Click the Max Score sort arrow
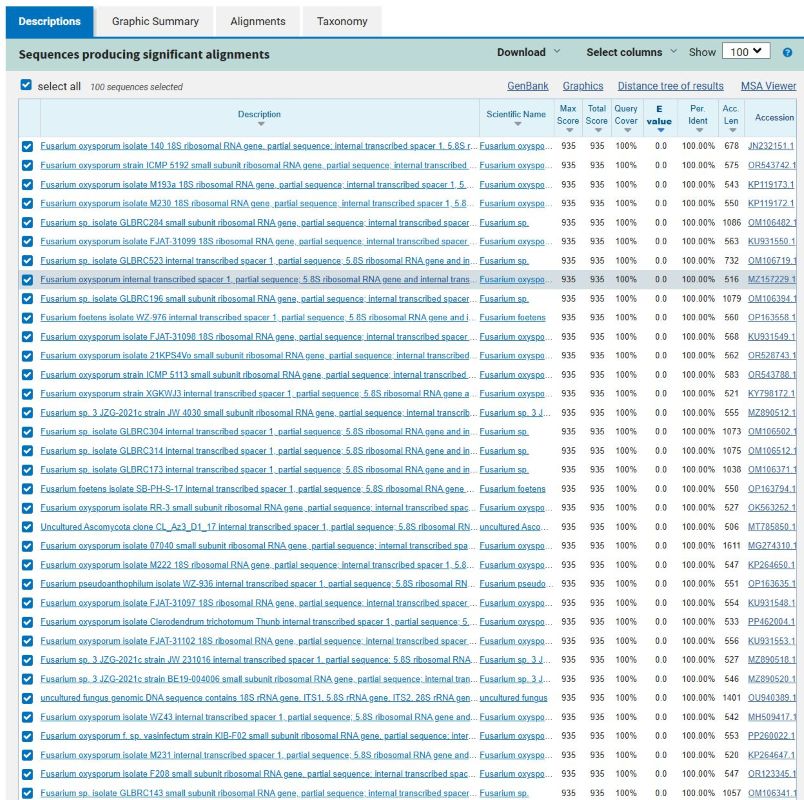This screenshot has height=800, width=804. pos(568,131)
